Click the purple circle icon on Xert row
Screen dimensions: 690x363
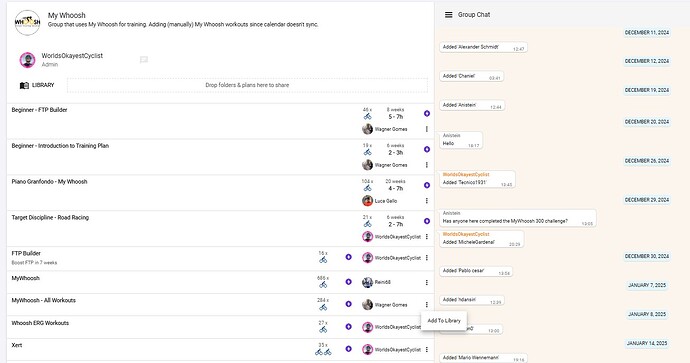pyautogui.click(x=349, y=349)
